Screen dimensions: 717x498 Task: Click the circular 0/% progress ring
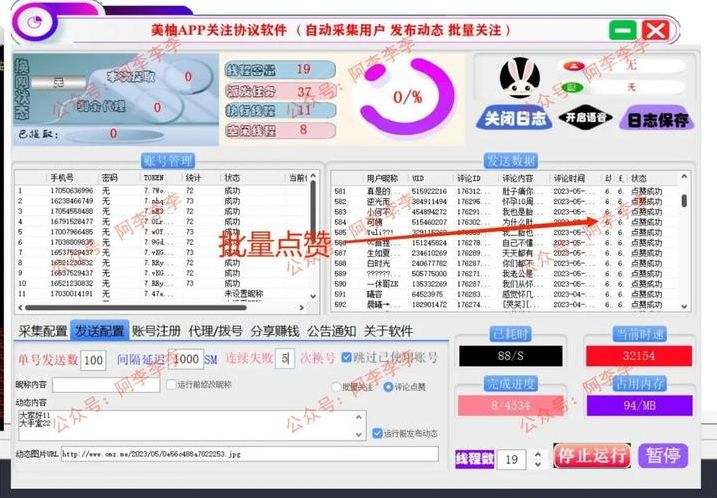point(406,97)
